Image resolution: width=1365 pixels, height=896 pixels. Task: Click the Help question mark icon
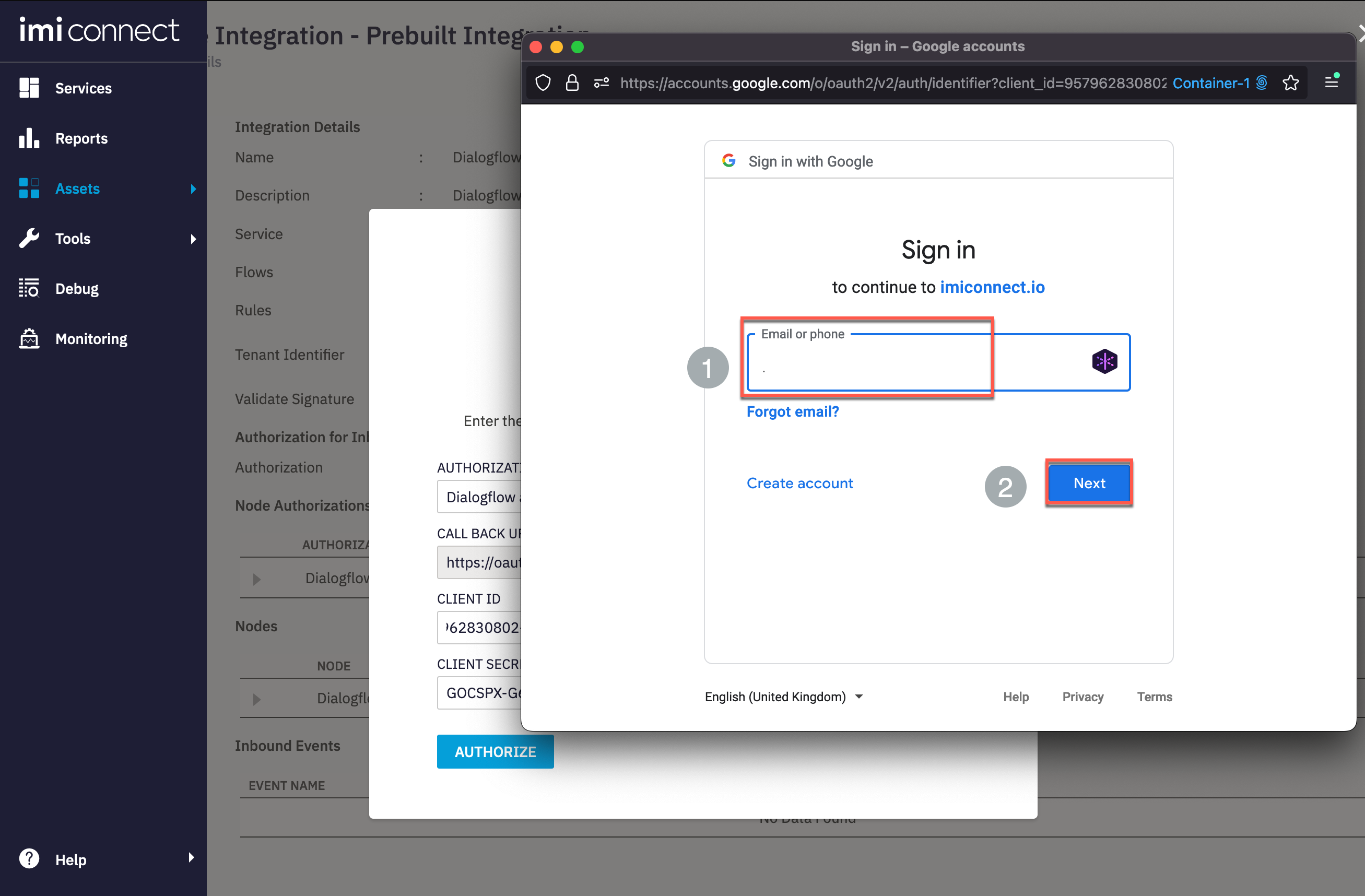point(29,859)
